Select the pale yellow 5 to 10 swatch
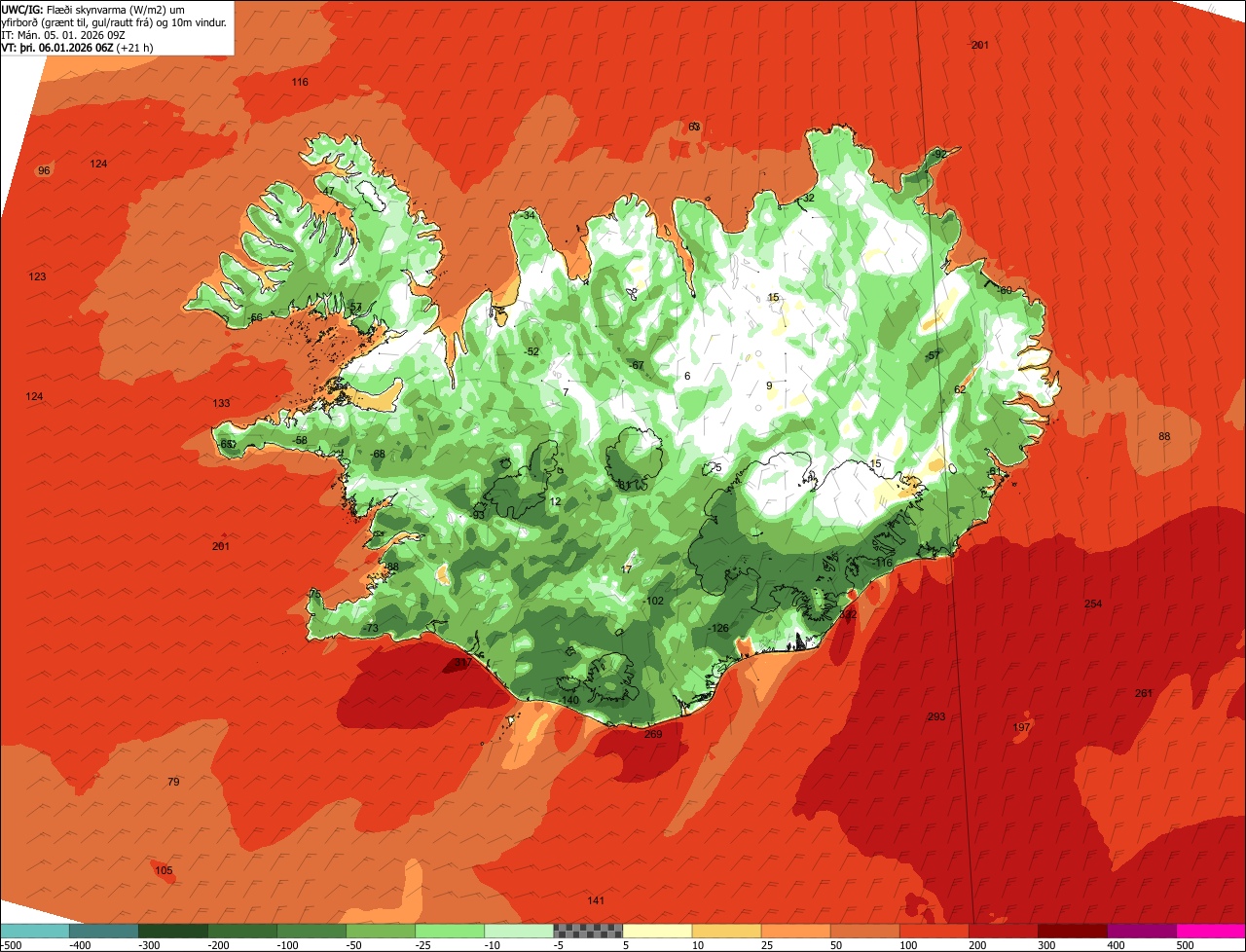1246x952 pixels. click(657, 932)
